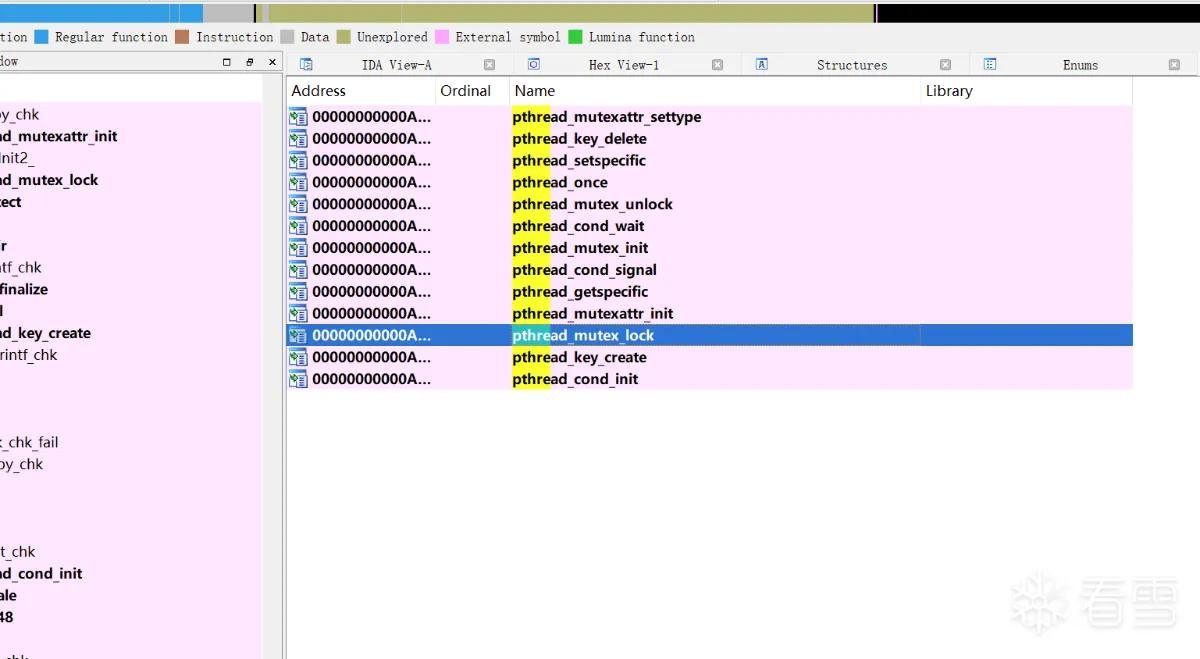This screenshot has height=659, width=1200.
Task: Click import icon beside pthread_cond_init
Action: tap(298, 379)
